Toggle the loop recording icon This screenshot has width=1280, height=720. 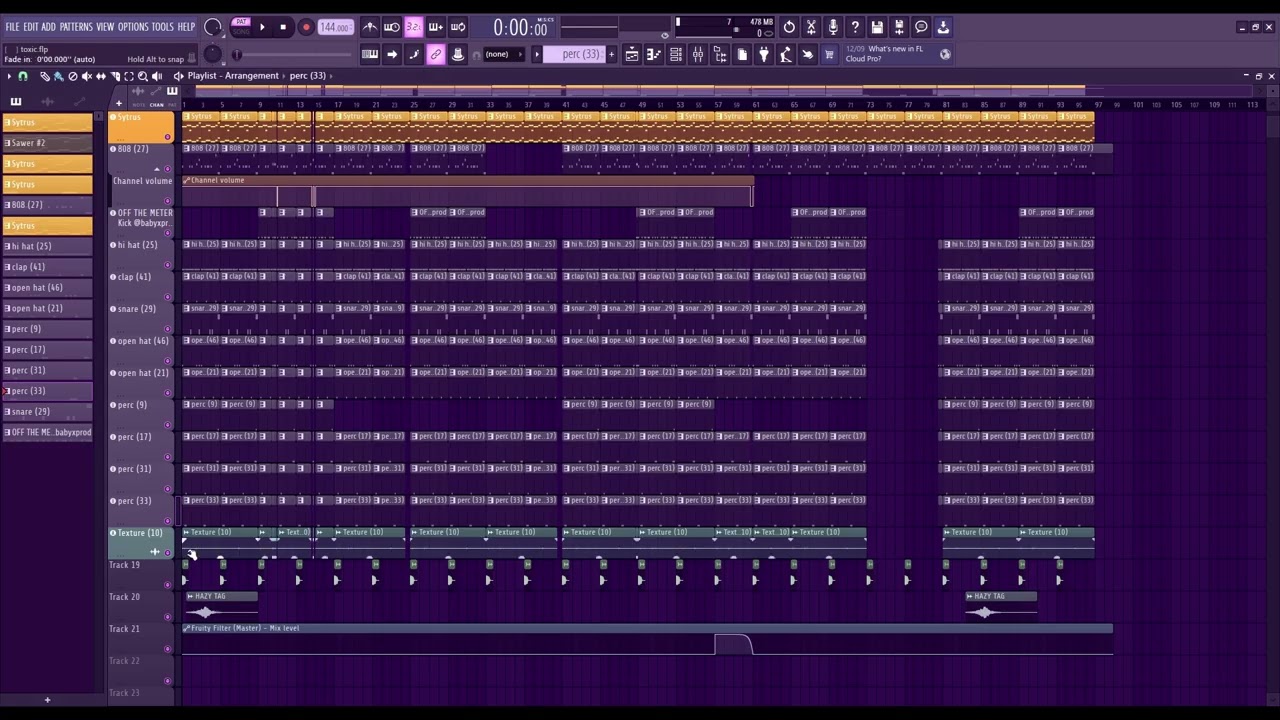click(458, 27)
